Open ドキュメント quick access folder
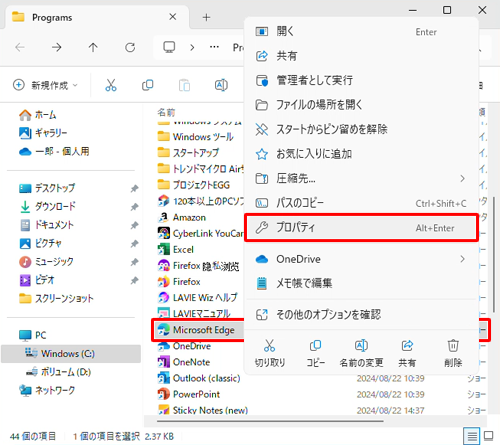500x445 pixels. tap(46, 225)
